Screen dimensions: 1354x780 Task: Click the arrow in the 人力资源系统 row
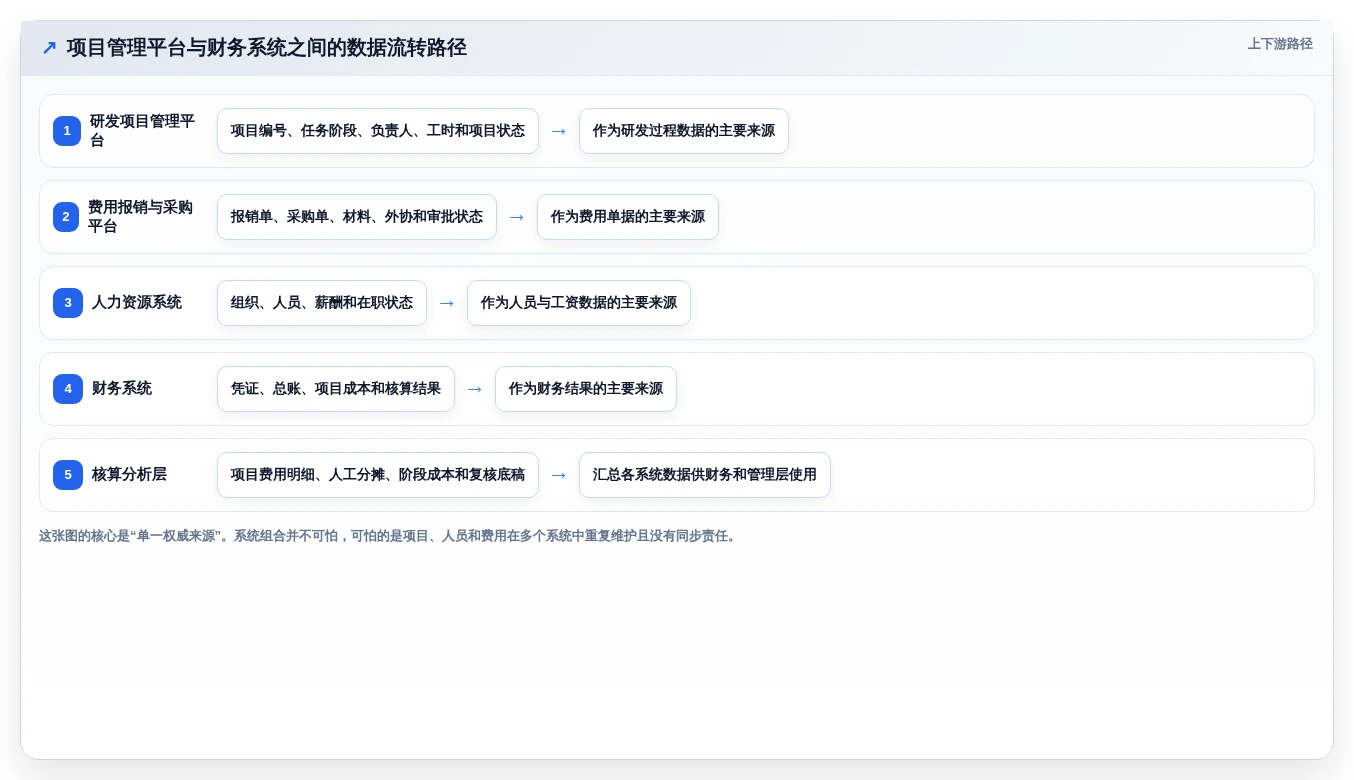coord(447,303)
